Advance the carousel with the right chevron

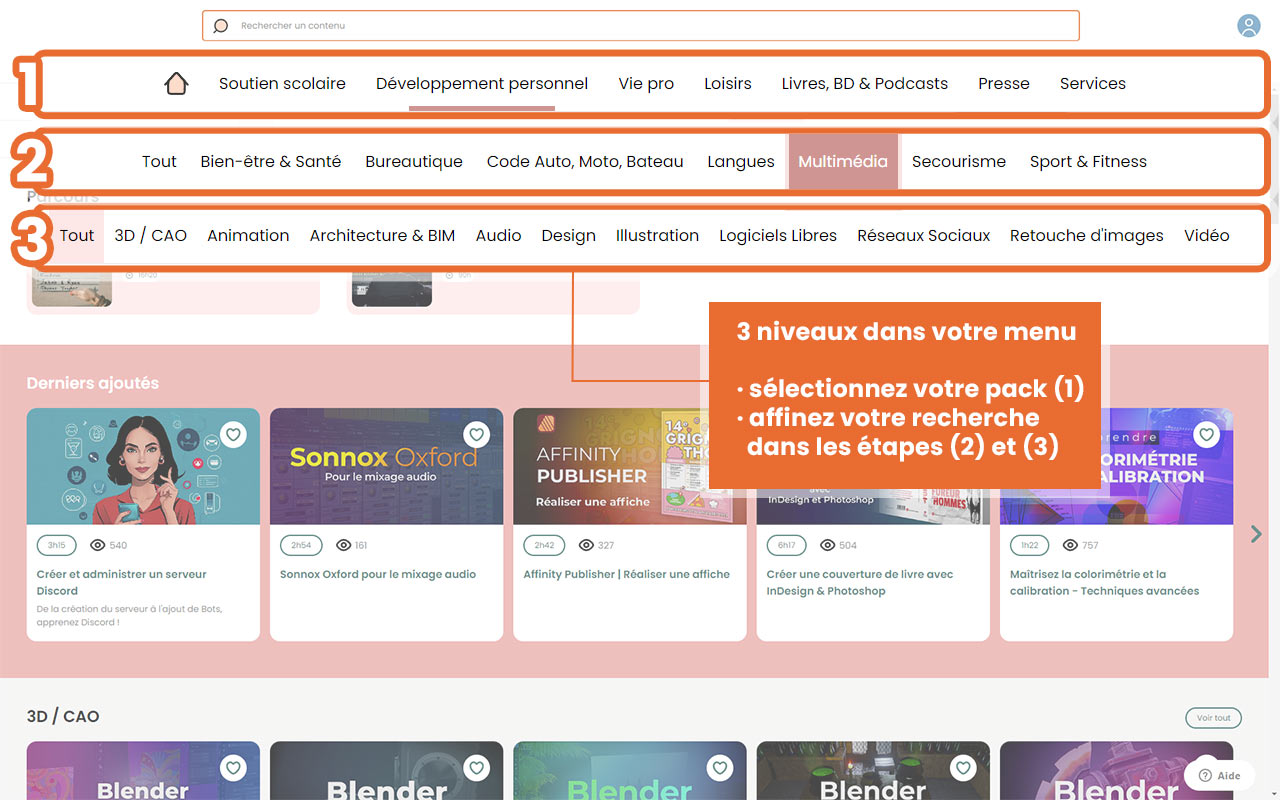[1256, 534]
